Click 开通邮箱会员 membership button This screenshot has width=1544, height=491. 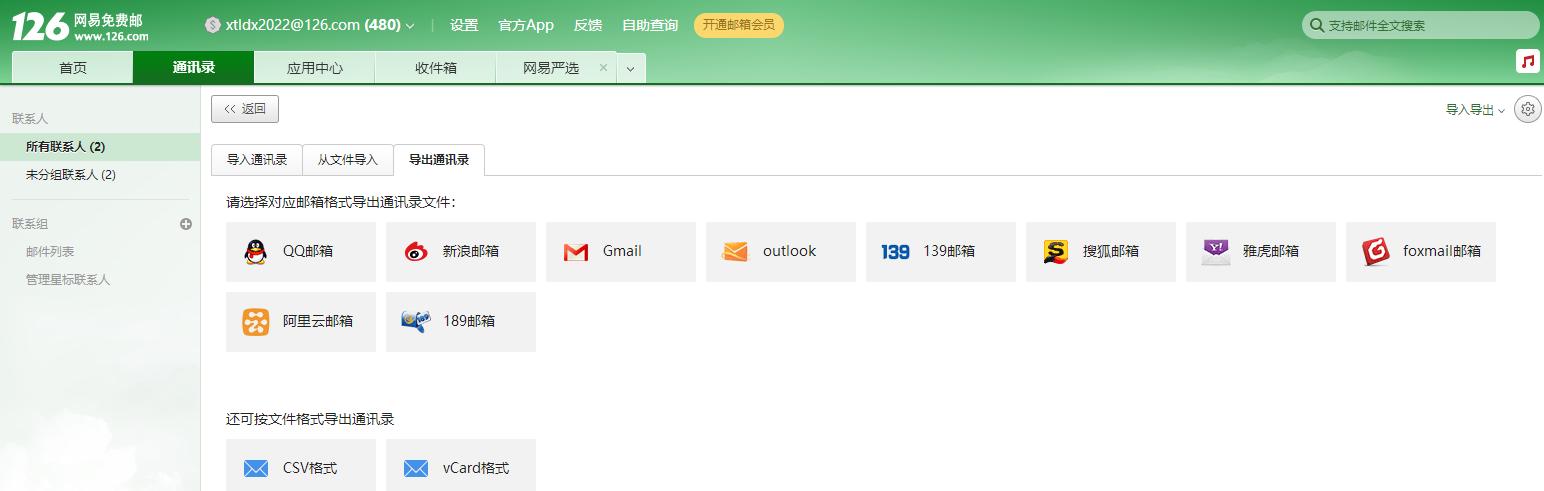click(x=738, y=25)
